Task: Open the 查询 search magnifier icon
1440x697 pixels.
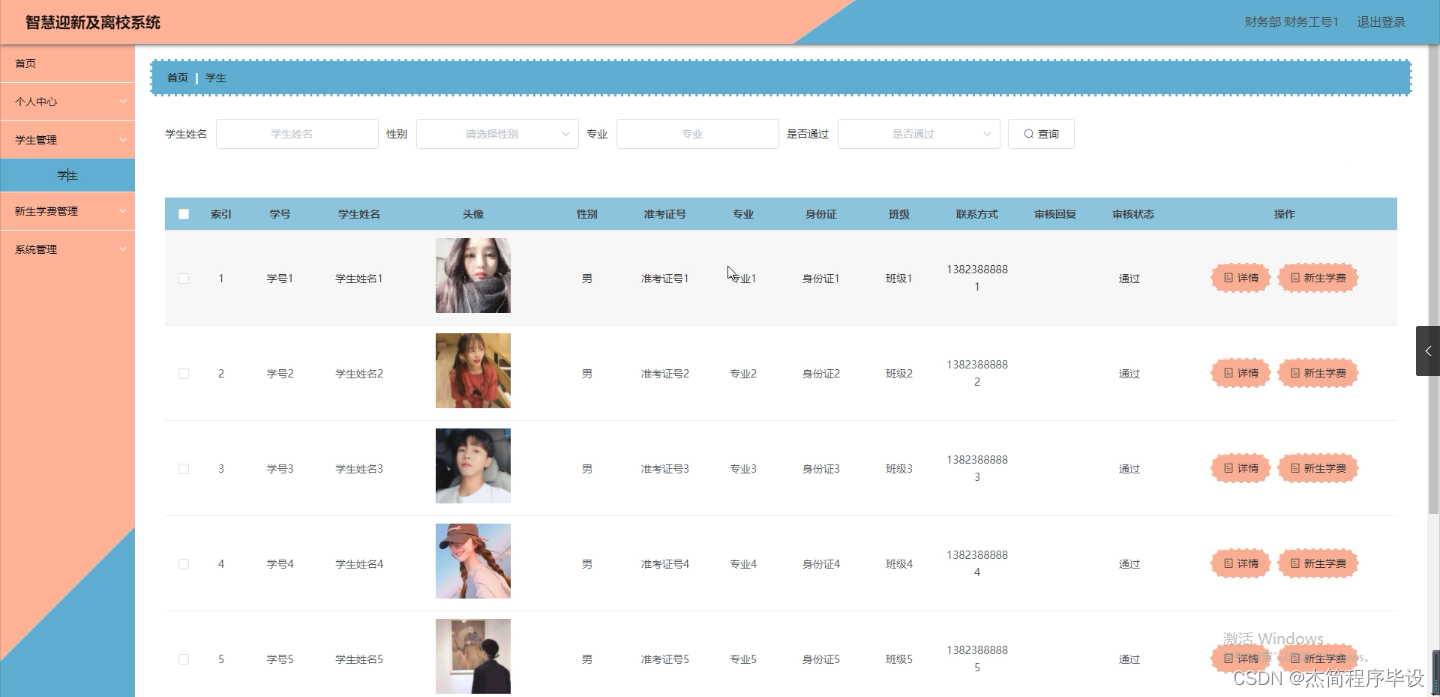Action: (x=1027, y=133)
